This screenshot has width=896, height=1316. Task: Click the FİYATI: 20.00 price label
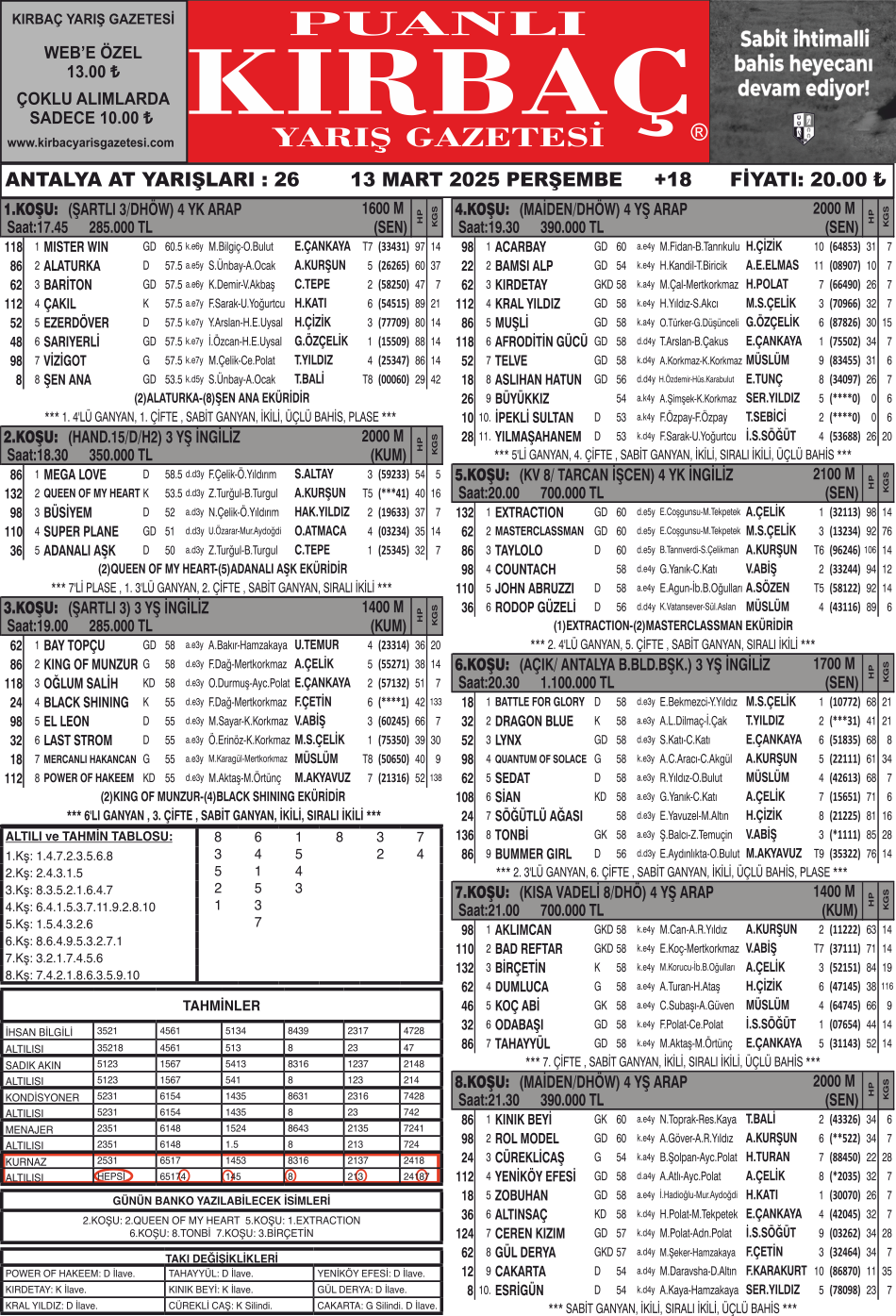pyautogui.click(x=807, y=179)
